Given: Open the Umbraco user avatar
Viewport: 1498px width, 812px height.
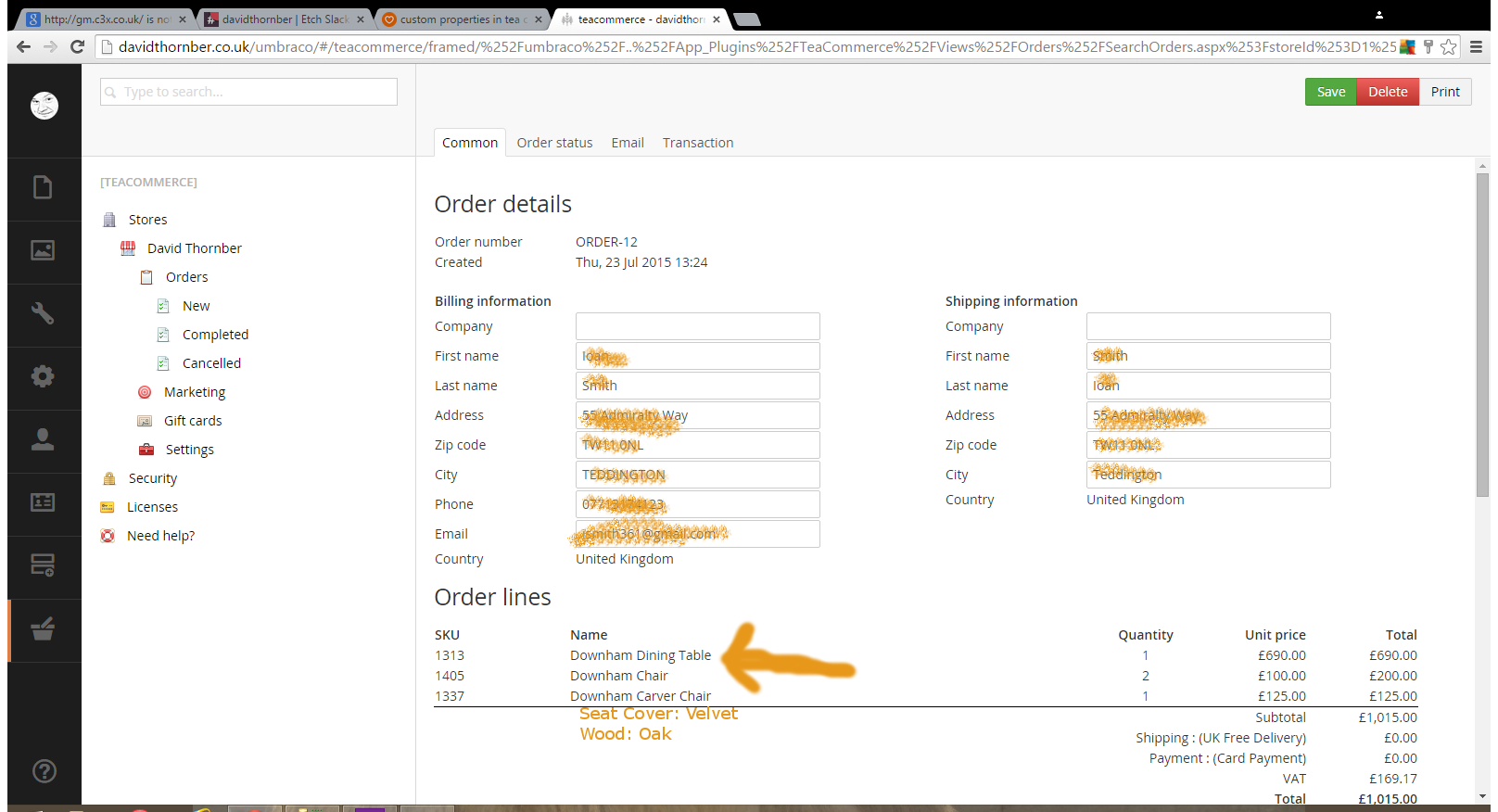Looking at the screenshot, I should pyautogui.click(x=44, y=106).
